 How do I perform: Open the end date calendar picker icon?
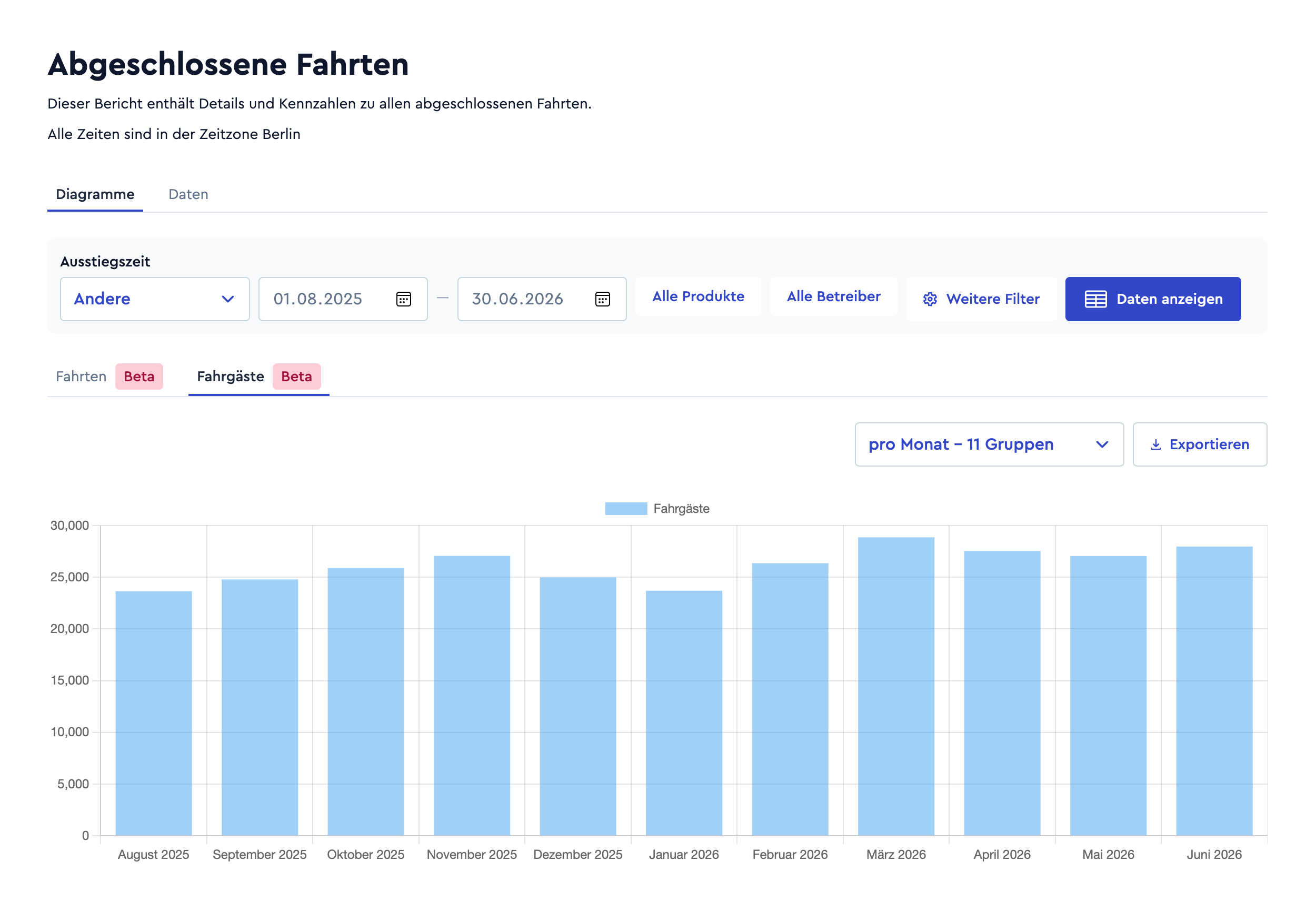pos(602,299)
